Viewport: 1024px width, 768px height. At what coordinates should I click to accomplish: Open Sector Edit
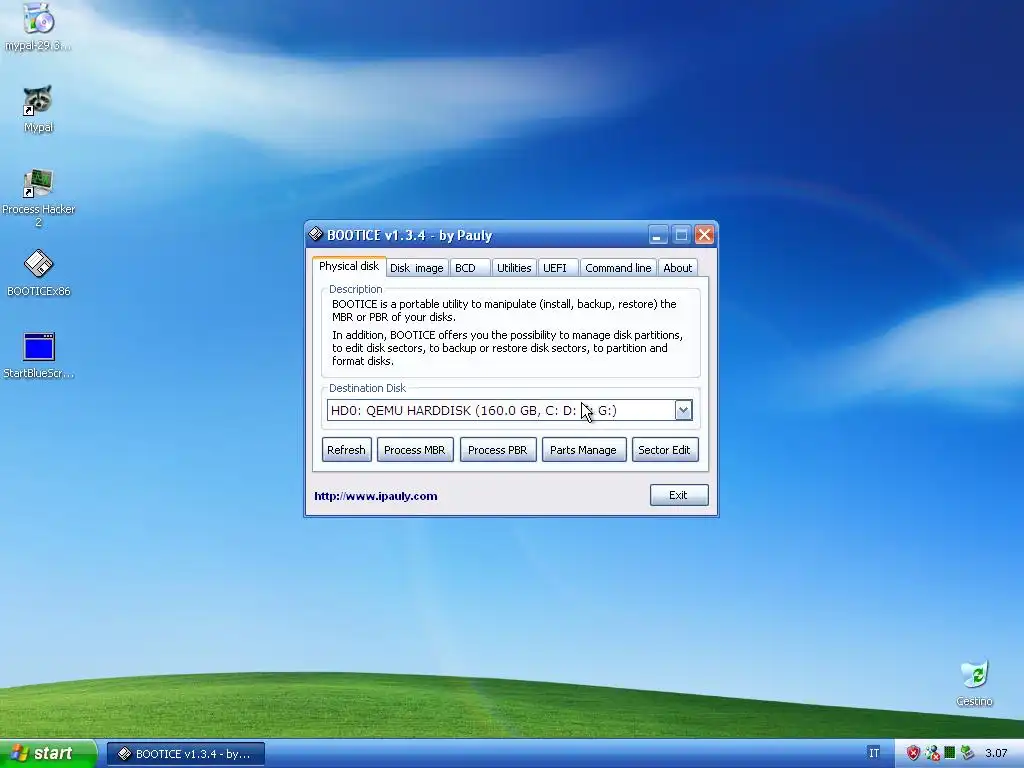665,450
